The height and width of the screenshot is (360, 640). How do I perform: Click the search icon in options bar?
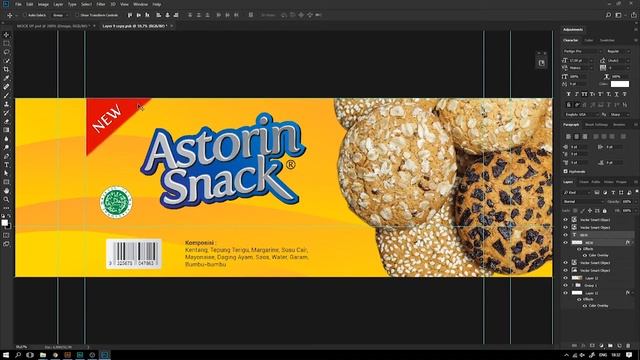pos(608,15)
